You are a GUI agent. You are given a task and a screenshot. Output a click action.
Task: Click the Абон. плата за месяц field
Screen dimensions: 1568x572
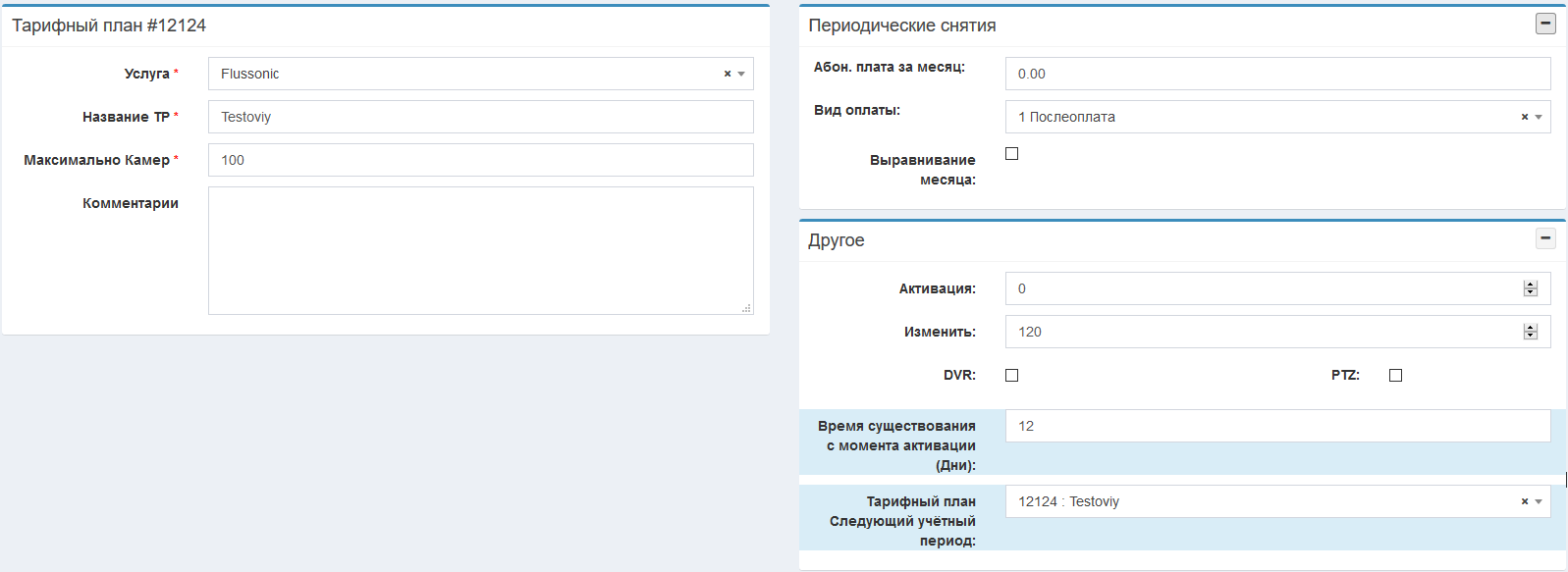(x=1277, y=74)
